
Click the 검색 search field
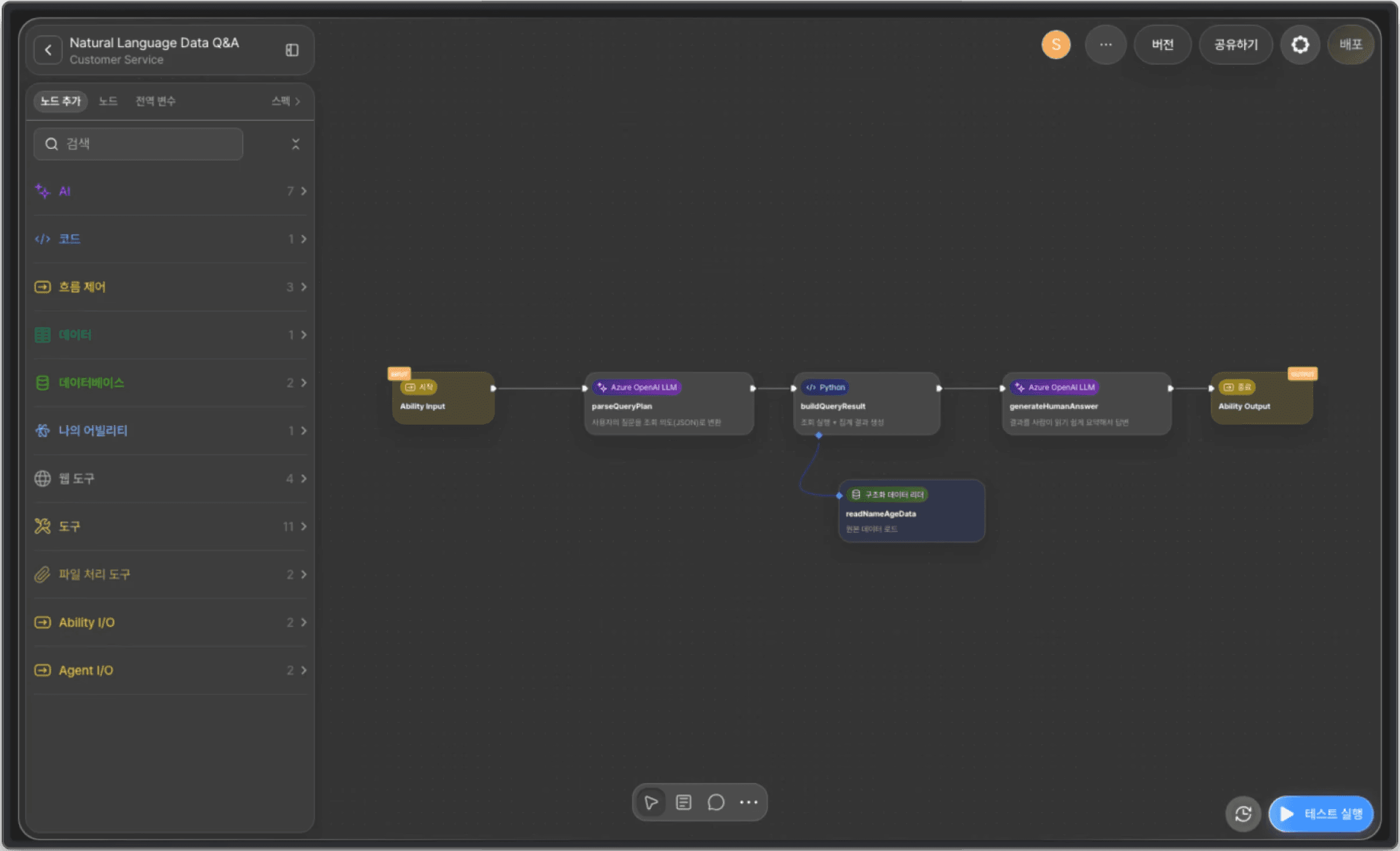138,144
